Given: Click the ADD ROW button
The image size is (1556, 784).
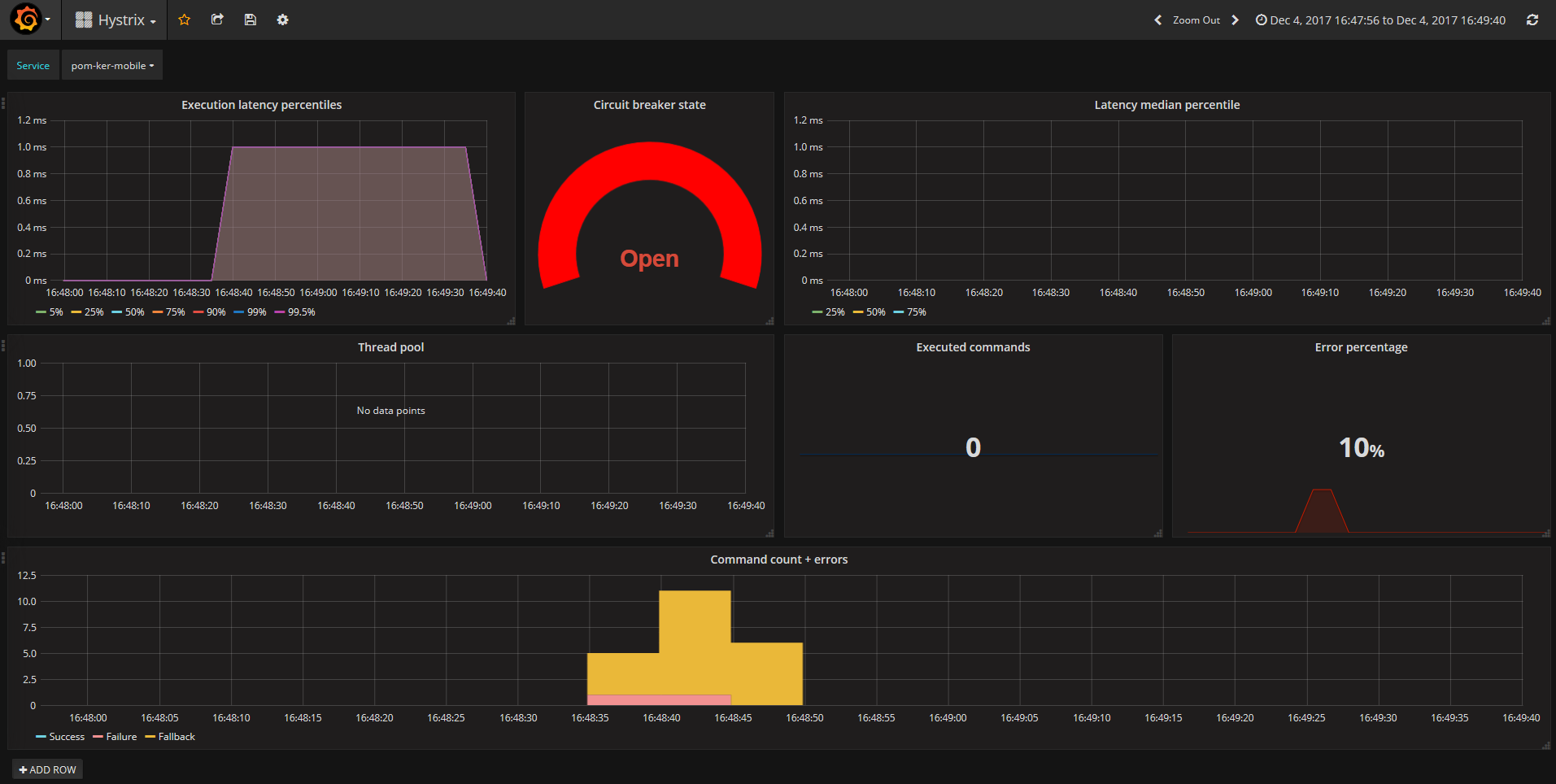Looking at the screenshot, I should click(47, 769).
